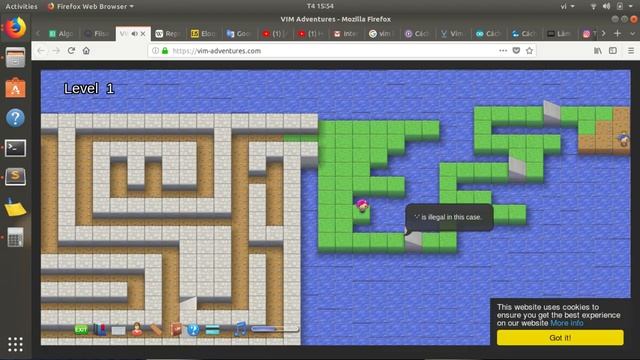
Task: Open Calculator from the dock
Action: click(16, 237)
